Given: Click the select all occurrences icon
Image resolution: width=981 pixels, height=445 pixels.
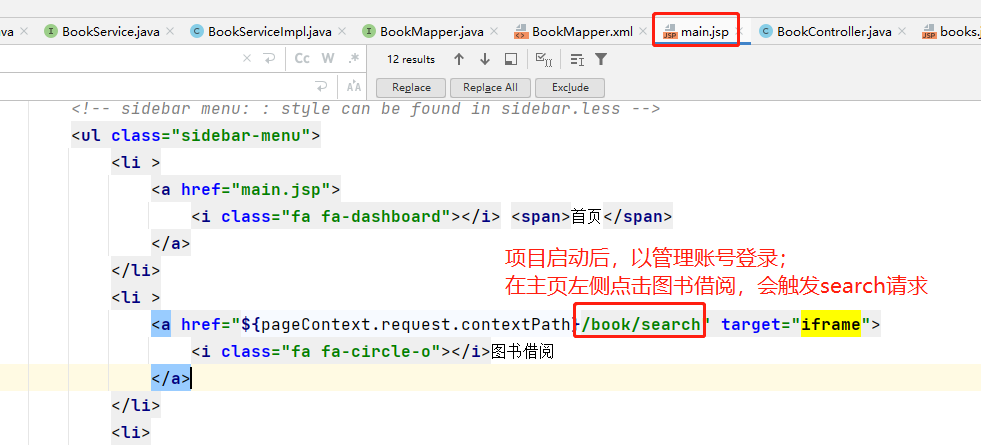Looking at the screenshot, I should 544,59.
